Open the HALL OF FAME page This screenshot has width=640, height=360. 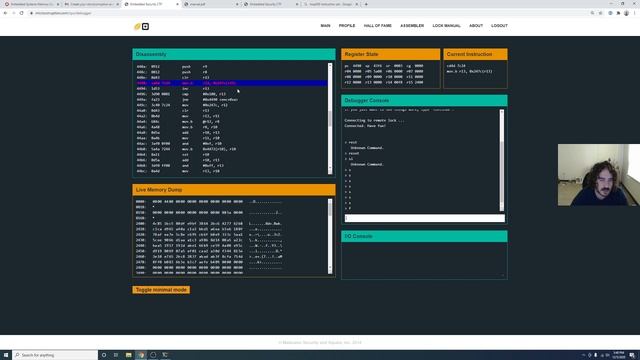pos(378,26)
